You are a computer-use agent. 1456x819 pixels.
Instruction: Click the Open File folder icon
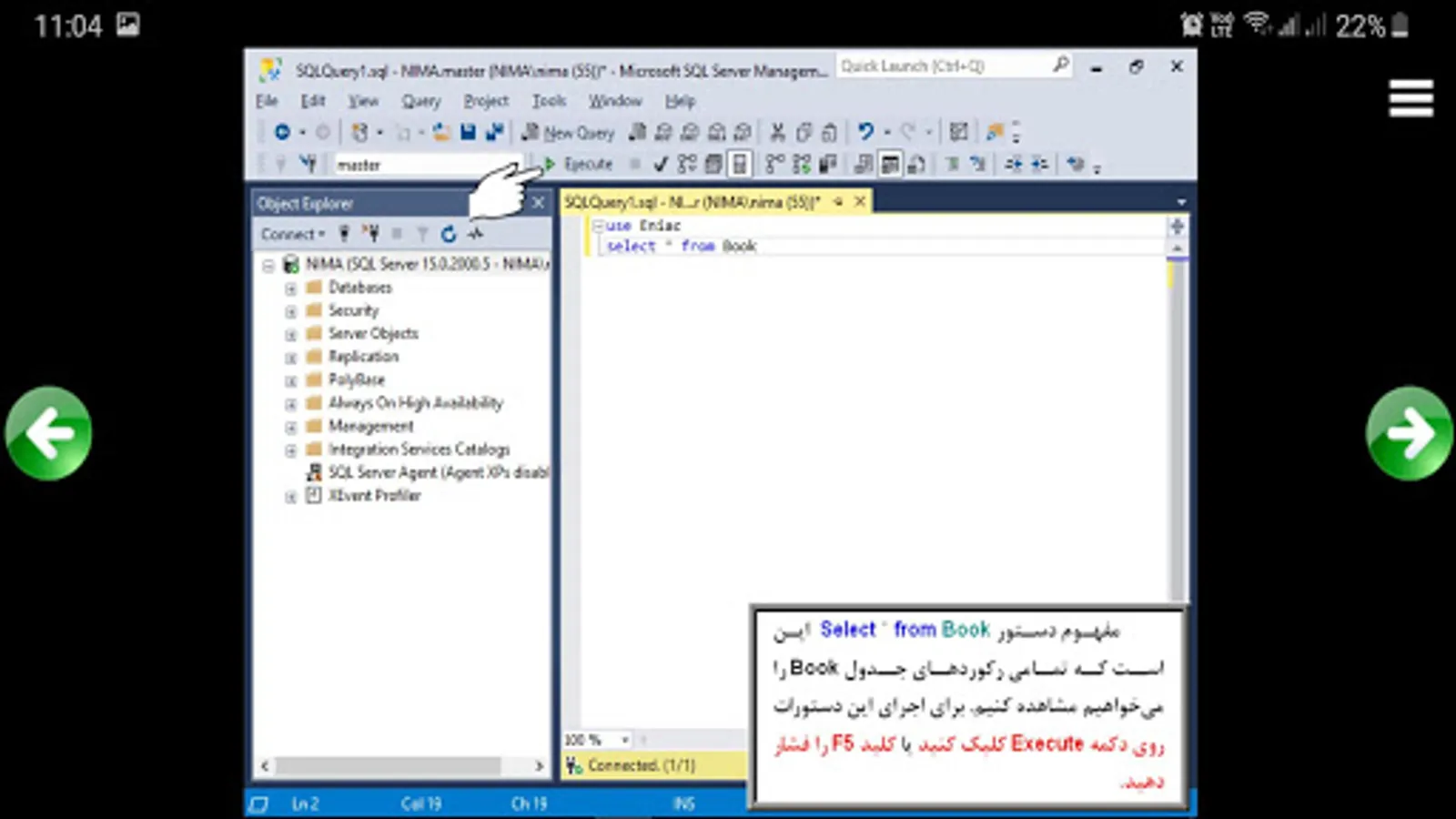[441, 133]
